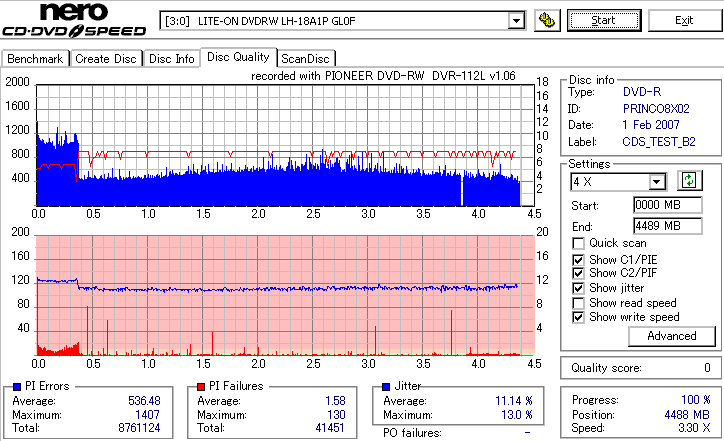Click the Position value 4488 MB
Viewport: 724px width, 441px height.
click(687, 415)
